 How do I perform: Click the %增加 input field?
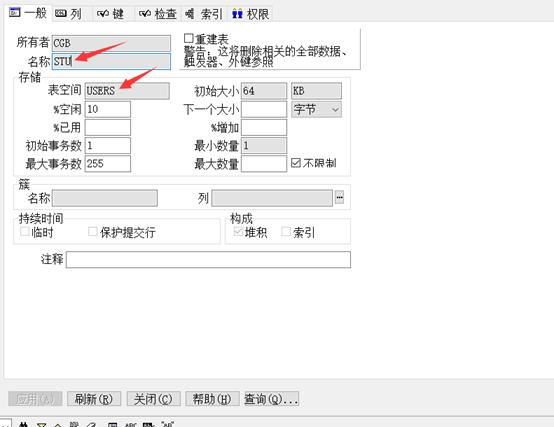coord(264,127)
